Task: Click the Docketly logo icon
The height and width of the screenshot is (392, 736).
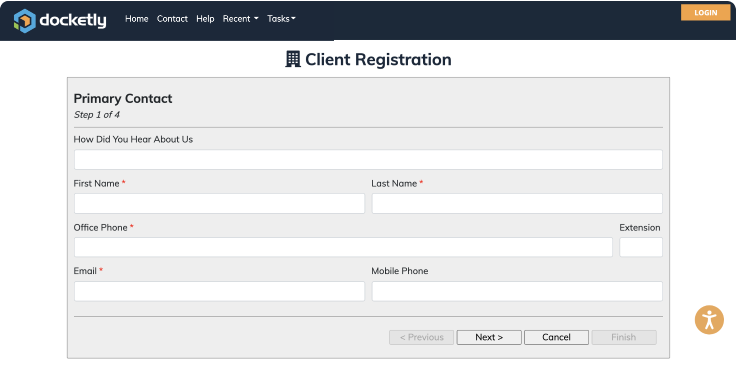Action: click(24, 21)
